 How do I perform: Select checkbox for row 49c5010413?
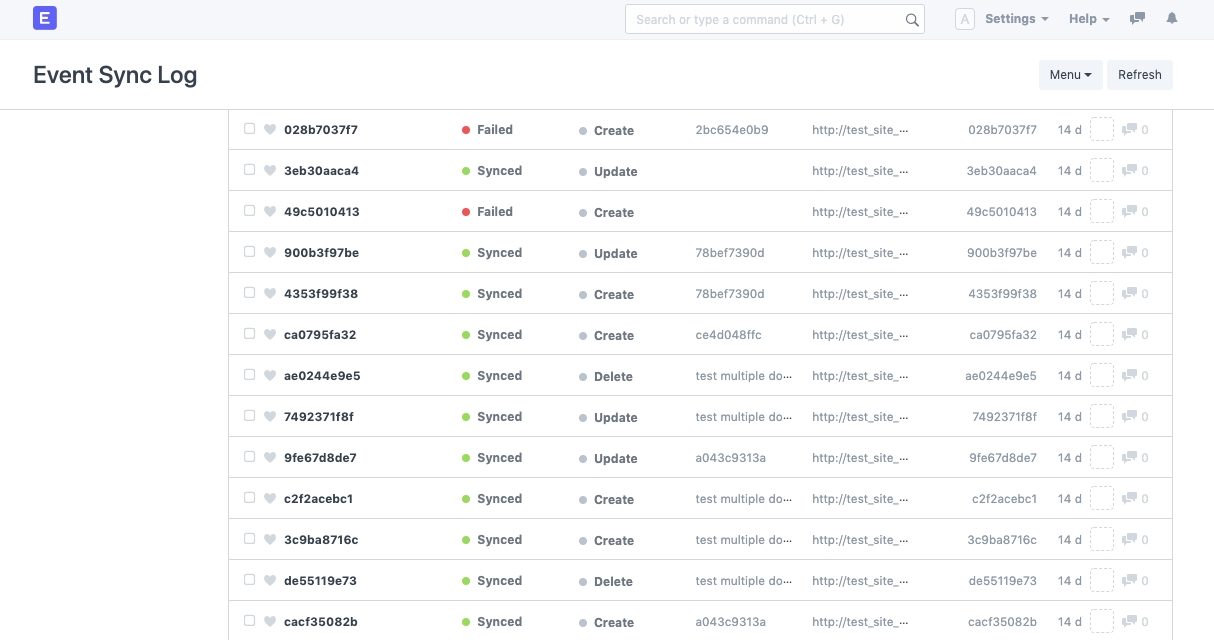(250, 211)
